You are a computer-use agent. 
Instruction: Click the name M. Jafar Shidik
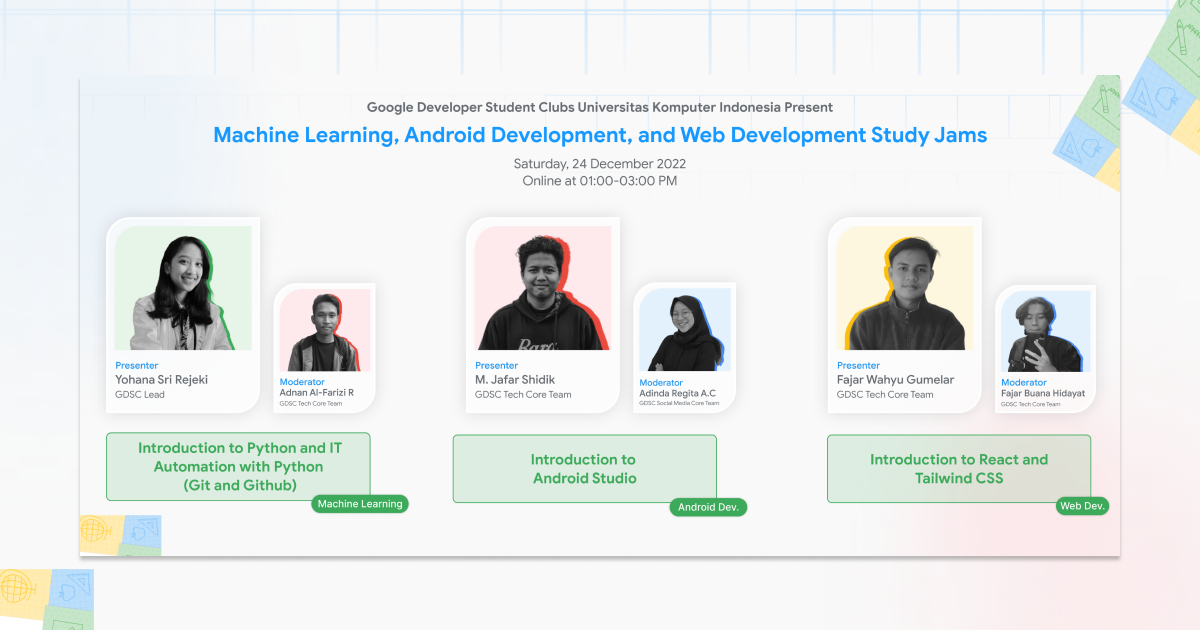pyautogui.click(x=516, y=380)
